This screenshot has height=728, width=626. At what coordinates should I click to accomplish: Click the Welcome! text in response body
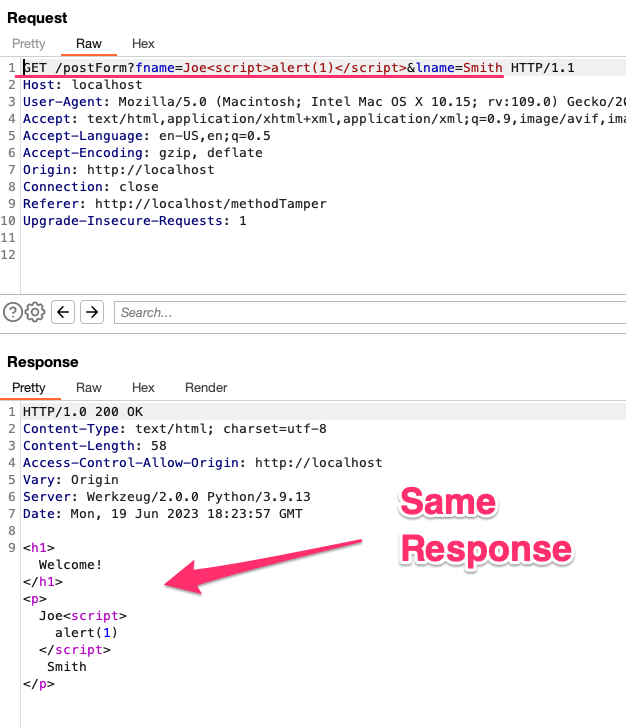pyautogui.click(x=71, y=565)
